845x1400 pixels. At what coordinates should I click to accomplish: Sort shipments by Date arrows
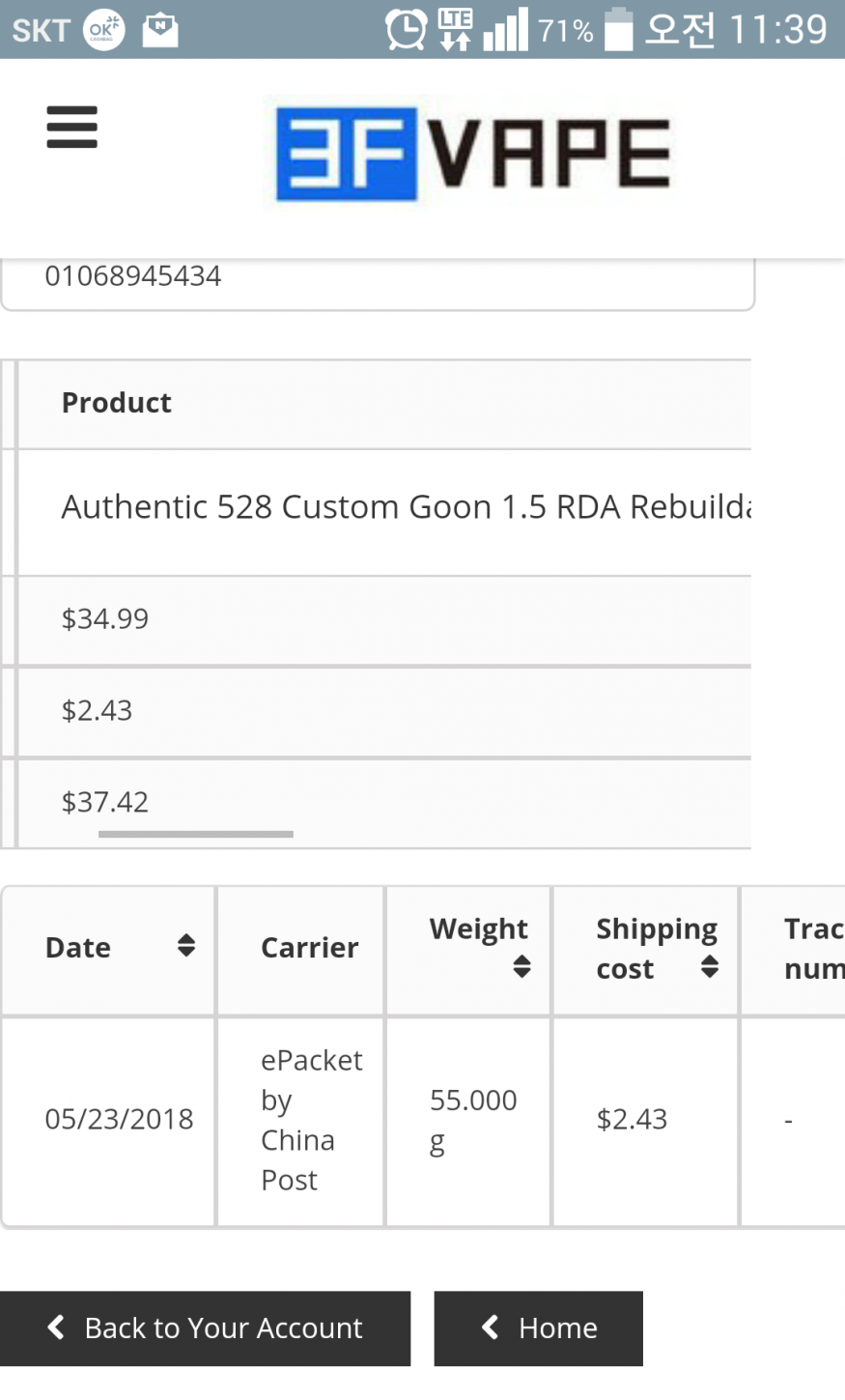[186, 946]
